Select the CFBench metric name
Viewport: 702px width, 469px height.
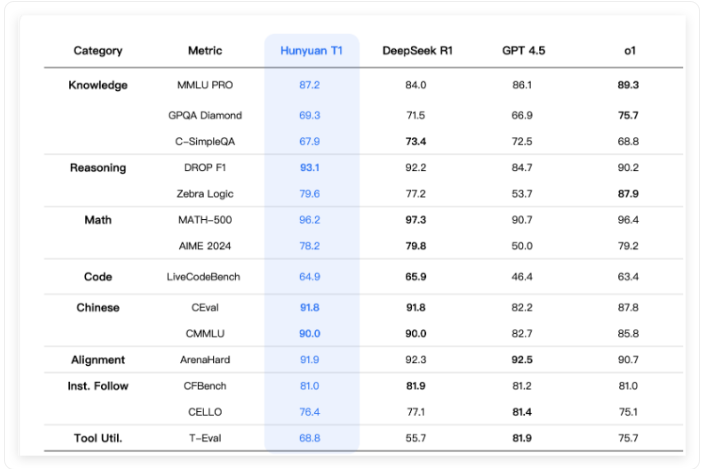205,386
